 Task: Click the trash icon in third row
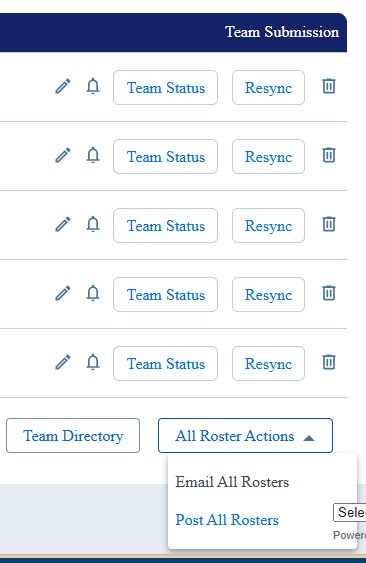click(329, 224)
